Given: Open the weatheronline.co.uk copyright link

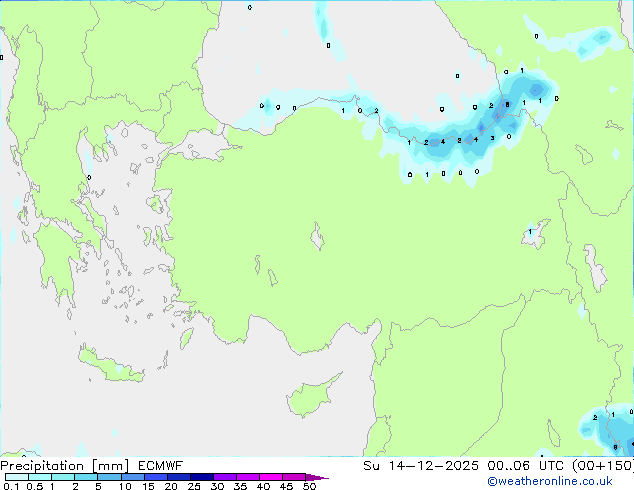Looking at the screenshot, I should (550, 481).
